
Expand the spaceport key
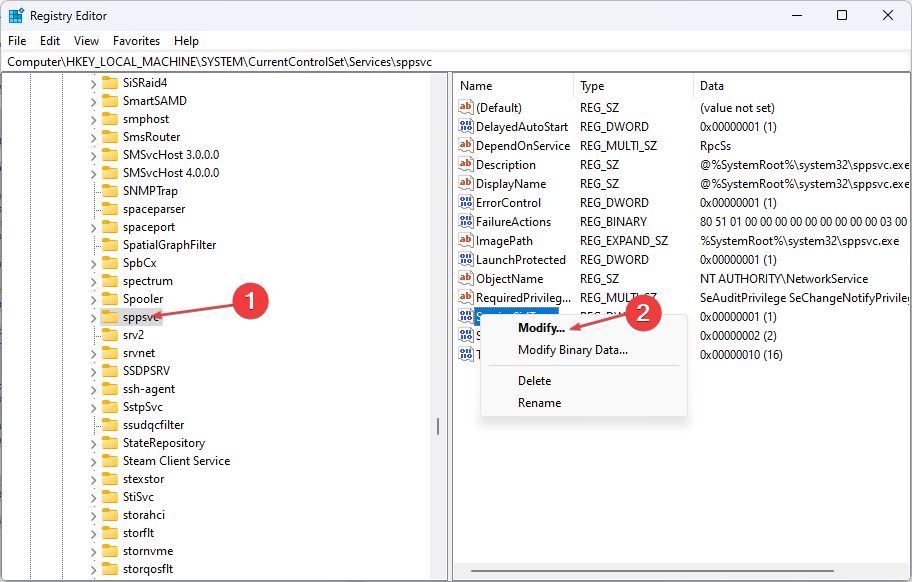[93, 228]
